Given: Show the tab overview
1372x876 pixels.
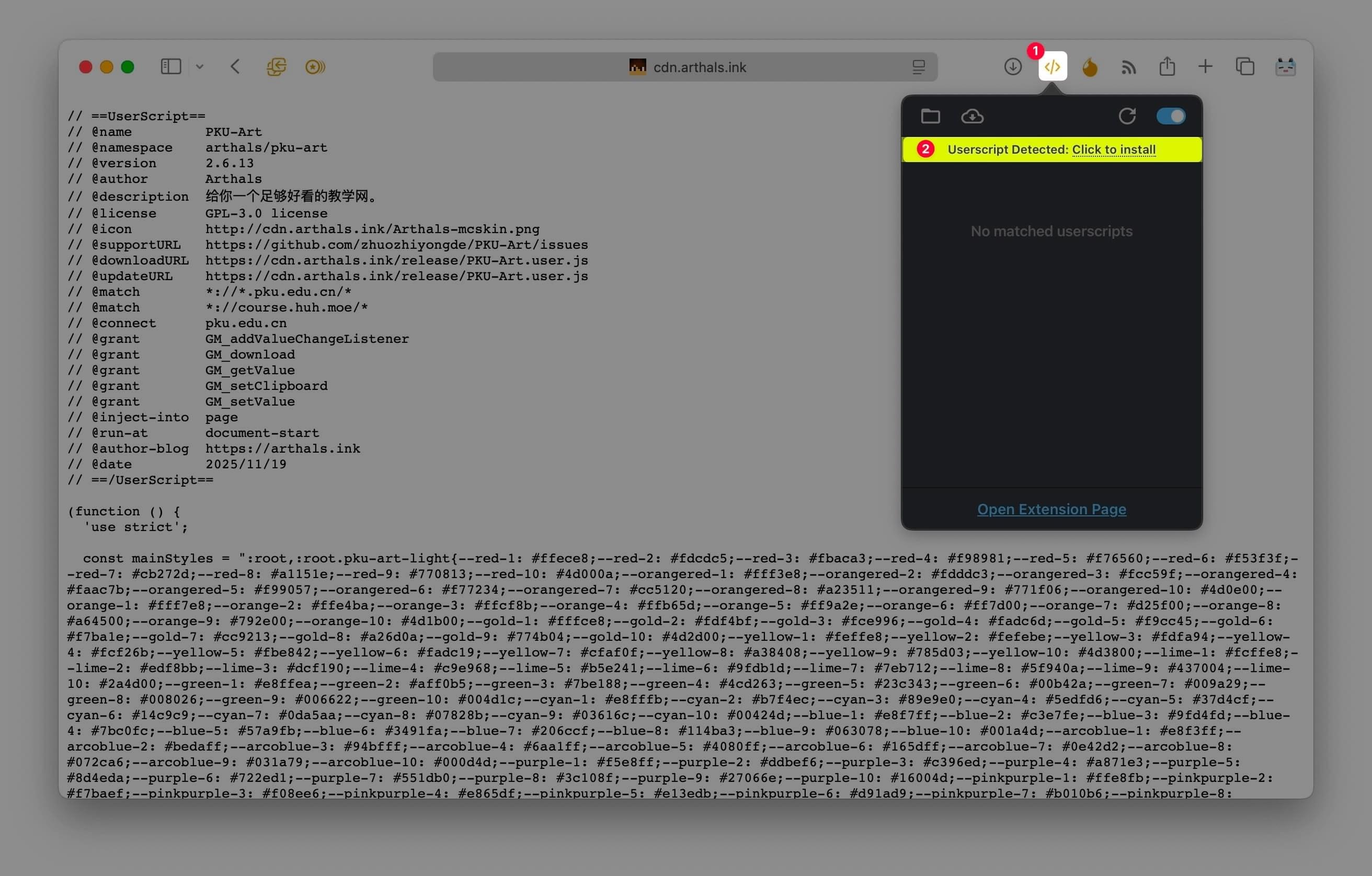Looking at the screenshot, I should coord(1245,66).
